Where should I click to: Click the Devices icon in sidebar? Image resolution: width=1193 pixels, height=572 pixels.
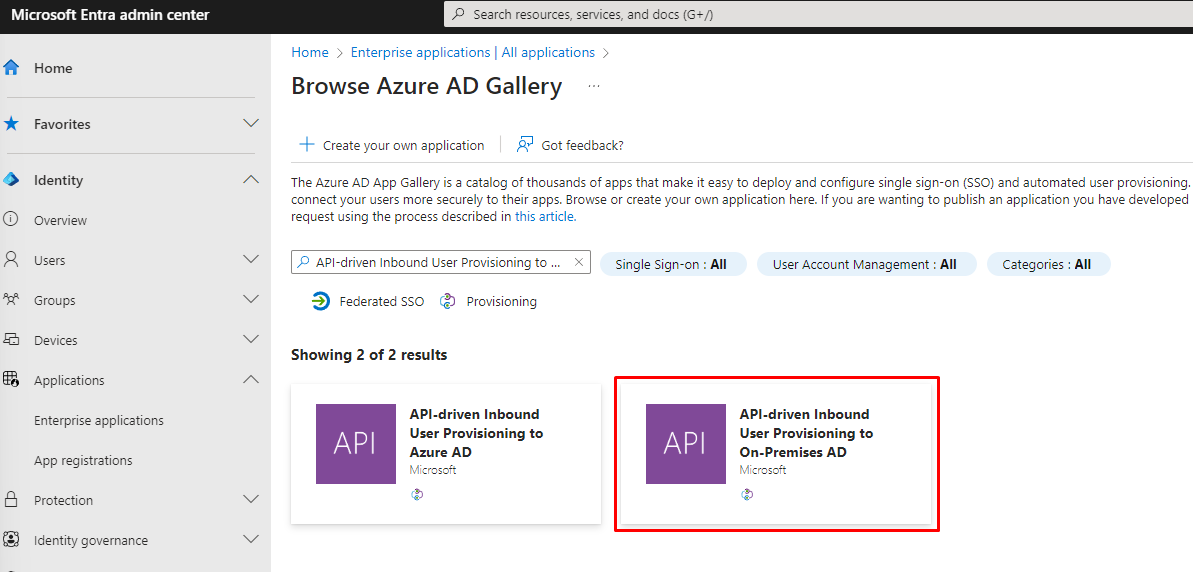[x=12, y=340]
